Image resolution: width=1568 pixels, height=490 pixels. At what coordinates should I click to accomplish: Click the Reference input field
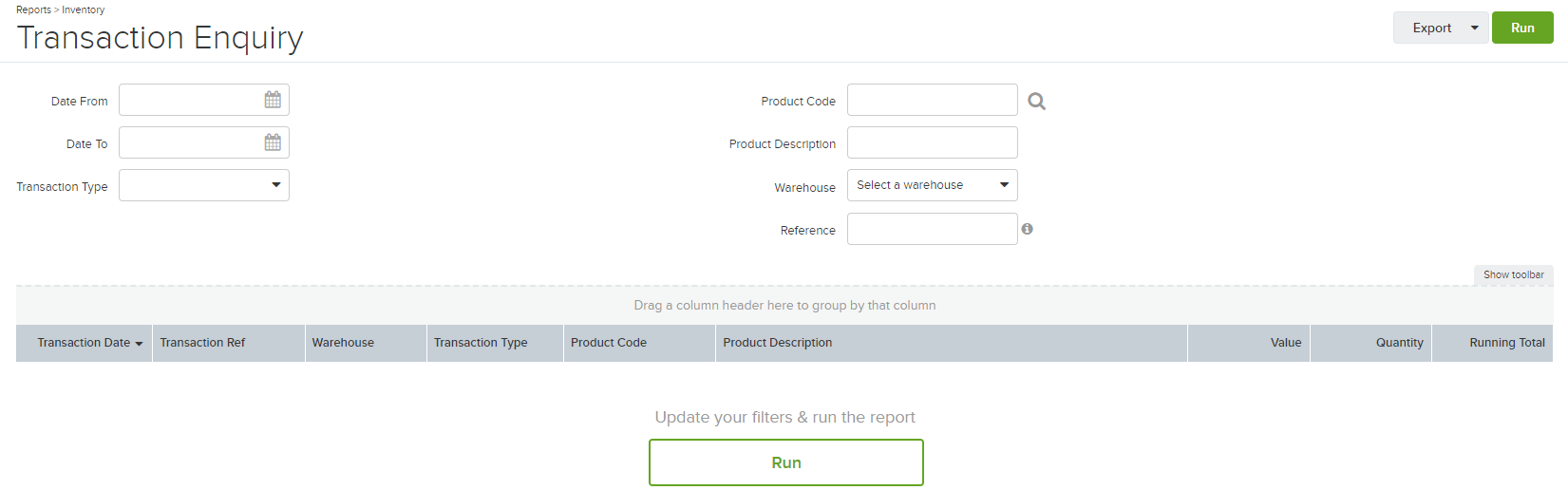pos(933,229)
